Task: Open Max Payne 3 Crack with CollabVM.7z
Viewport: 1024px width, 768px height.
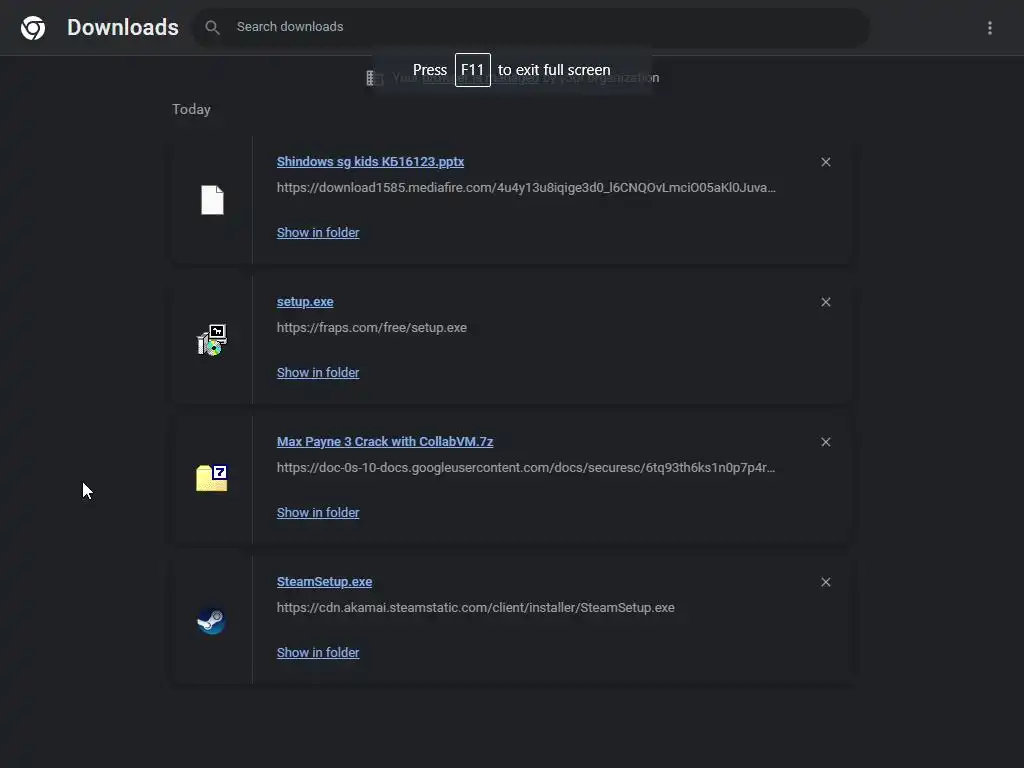Action: pyautogui.click(x=385, y=441)
